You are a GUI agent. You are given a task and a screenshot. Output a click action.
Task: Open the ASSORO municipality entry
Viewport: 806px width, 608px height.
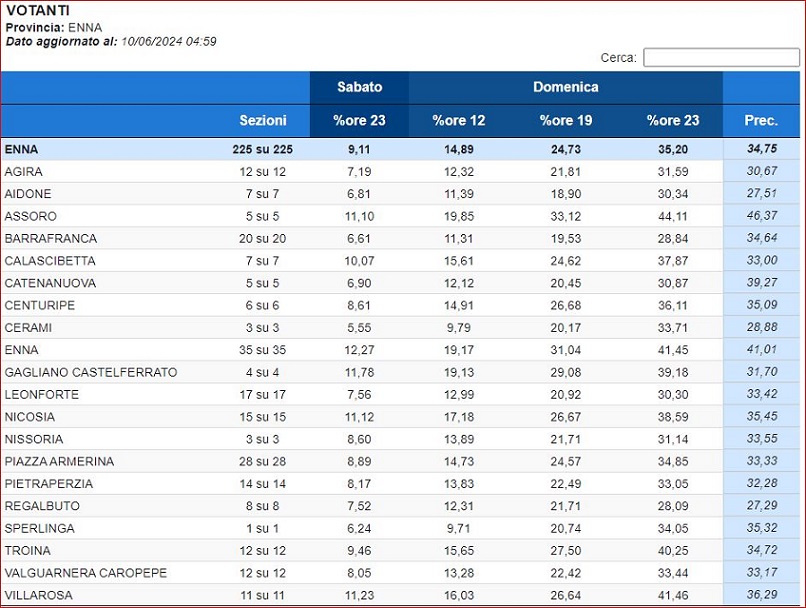point(31,216)
